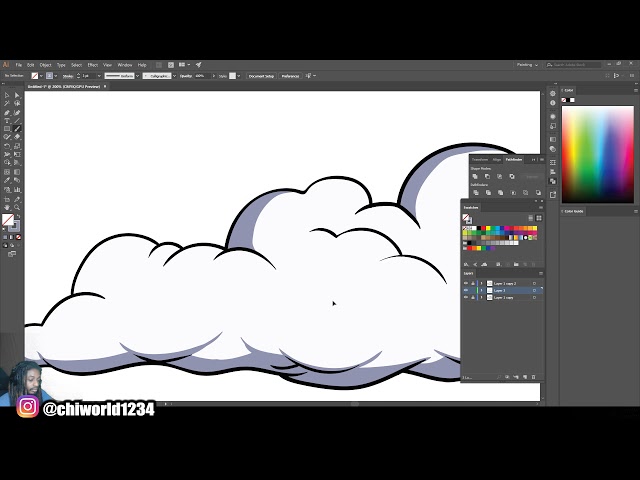Click the Divide pathfinder icon

coord(476,193)
